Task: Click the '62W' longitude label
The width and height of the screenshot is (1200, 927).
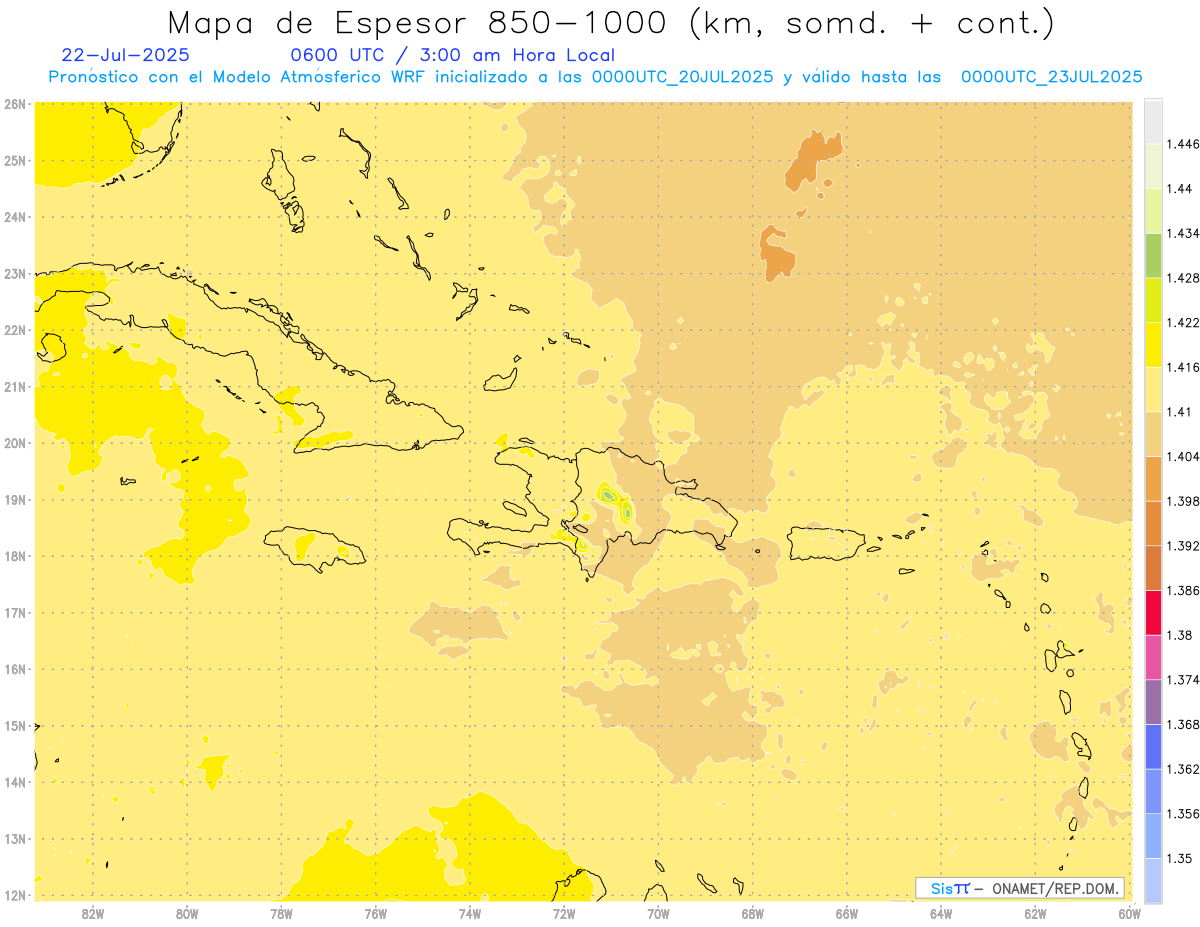Action: coord(1035,913)
